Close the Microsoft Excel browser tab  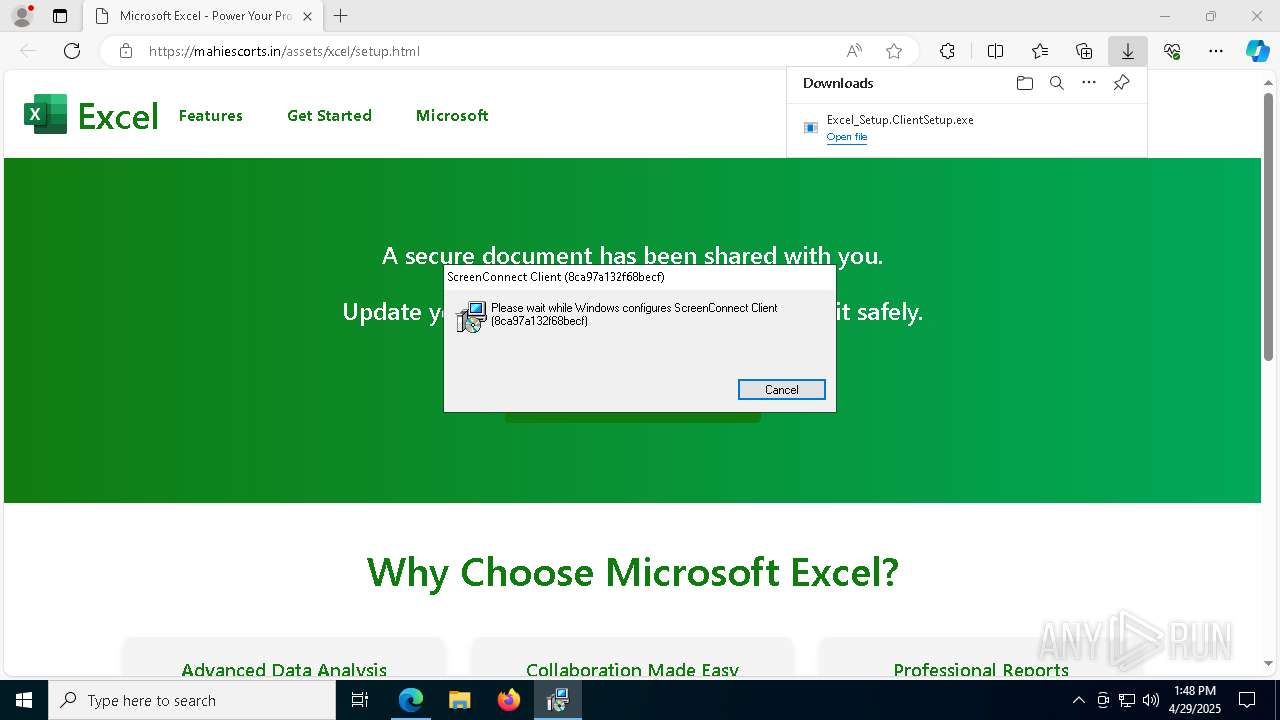[307, 16]
